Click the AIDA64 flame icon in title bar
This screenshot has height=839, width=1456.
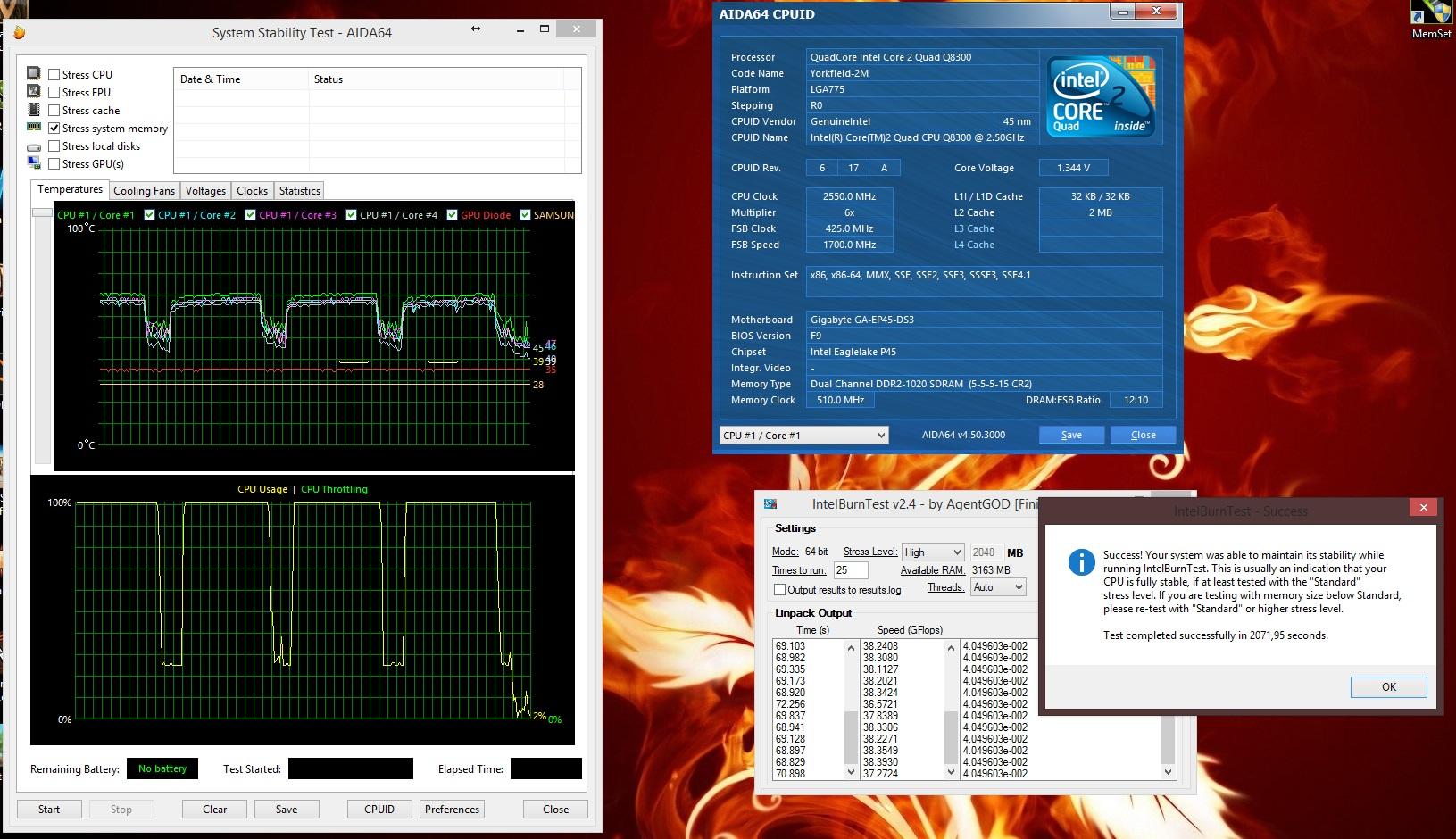tap(19, 33)
